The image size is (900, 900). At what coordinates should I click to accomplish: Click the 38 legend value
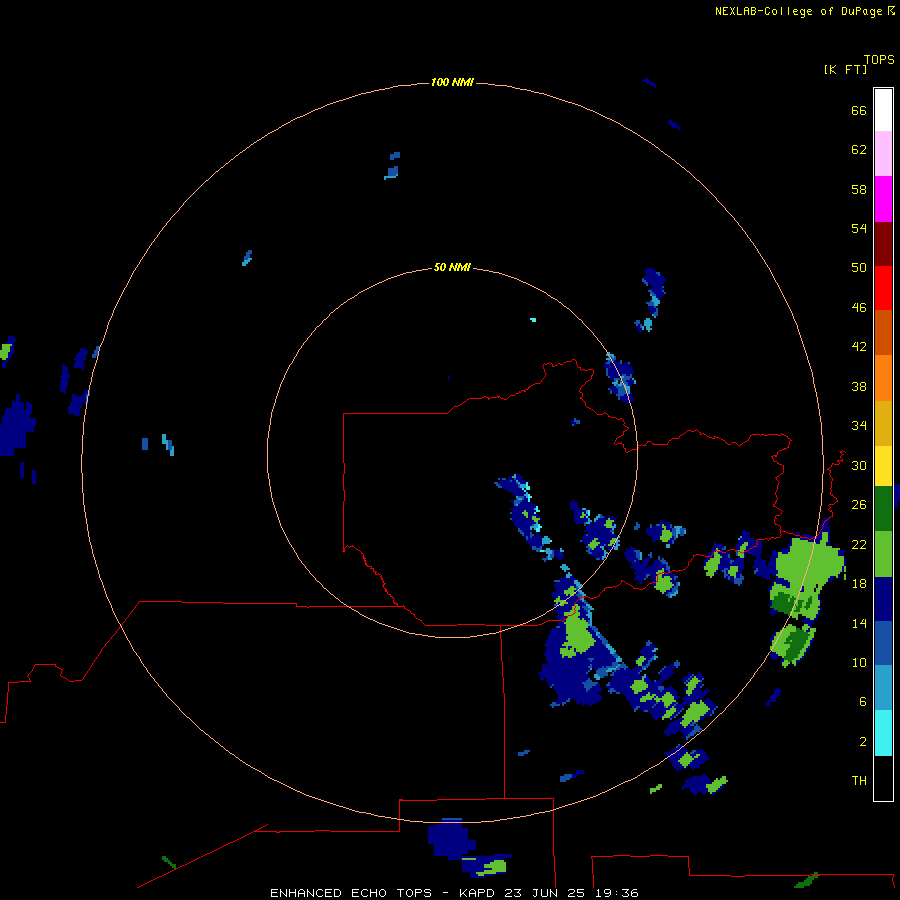pyautogui.click(x=859, y=387)
